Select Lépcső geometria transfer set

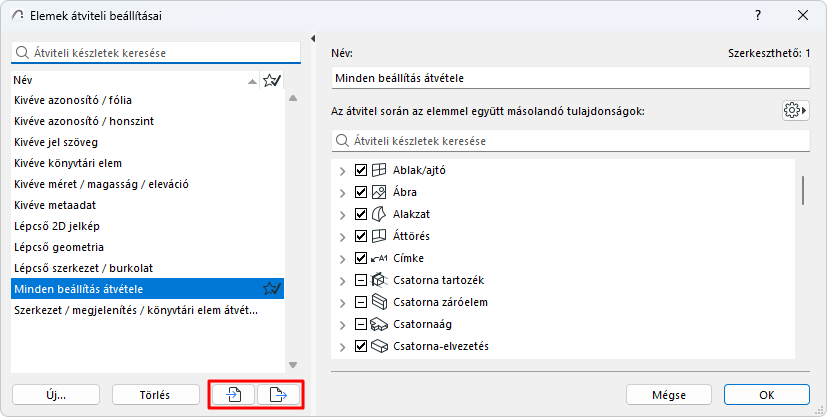pos(59,247)
